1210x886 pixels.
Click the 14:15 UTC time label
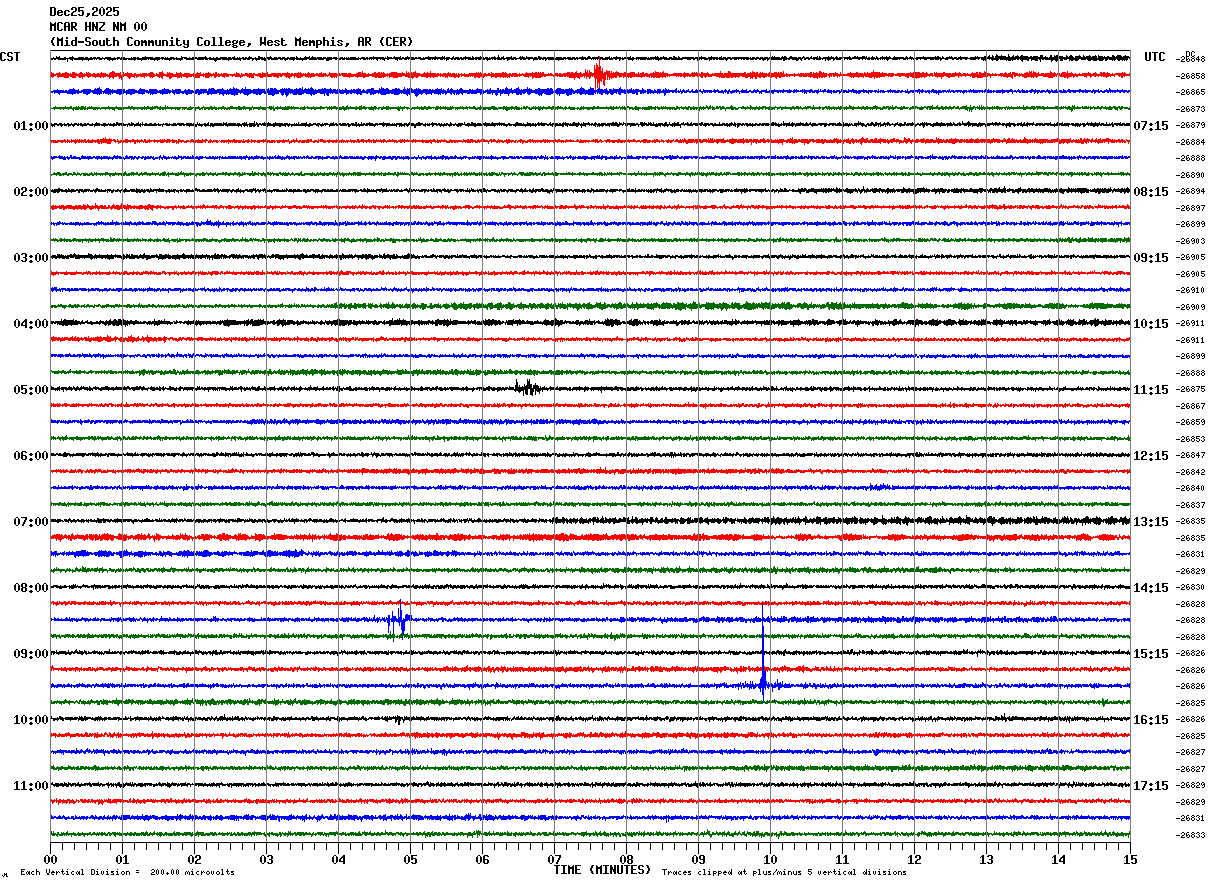1151,588
